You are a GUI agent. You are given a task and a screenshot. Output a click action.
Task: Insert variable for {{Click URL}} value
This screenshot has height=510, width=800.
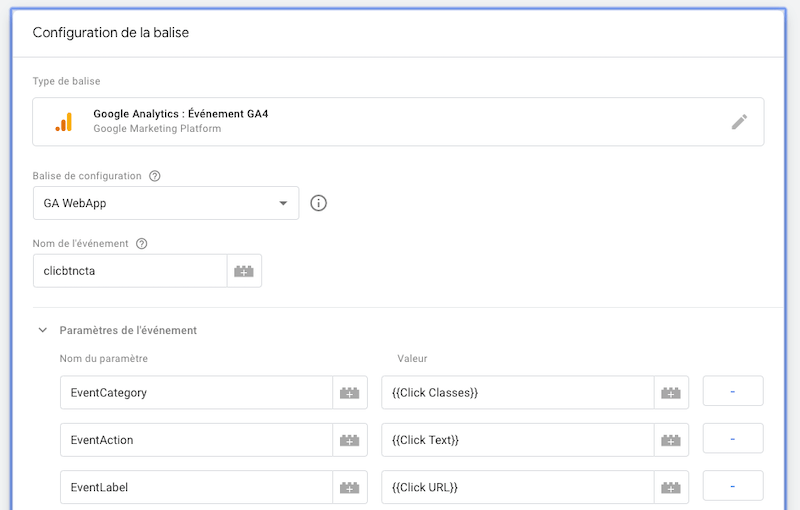(671, 487)
